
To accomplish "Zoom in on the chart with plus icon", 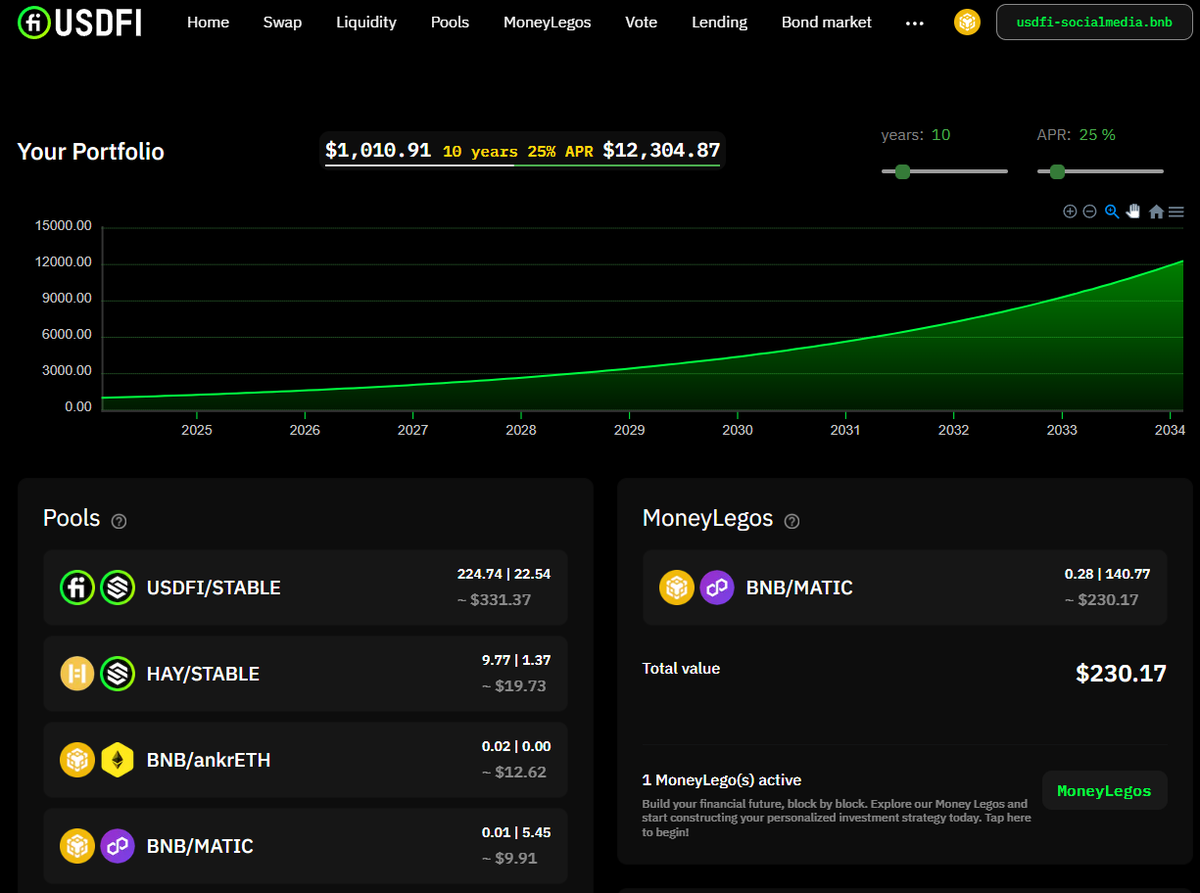I will click(x=1070, y=211).
